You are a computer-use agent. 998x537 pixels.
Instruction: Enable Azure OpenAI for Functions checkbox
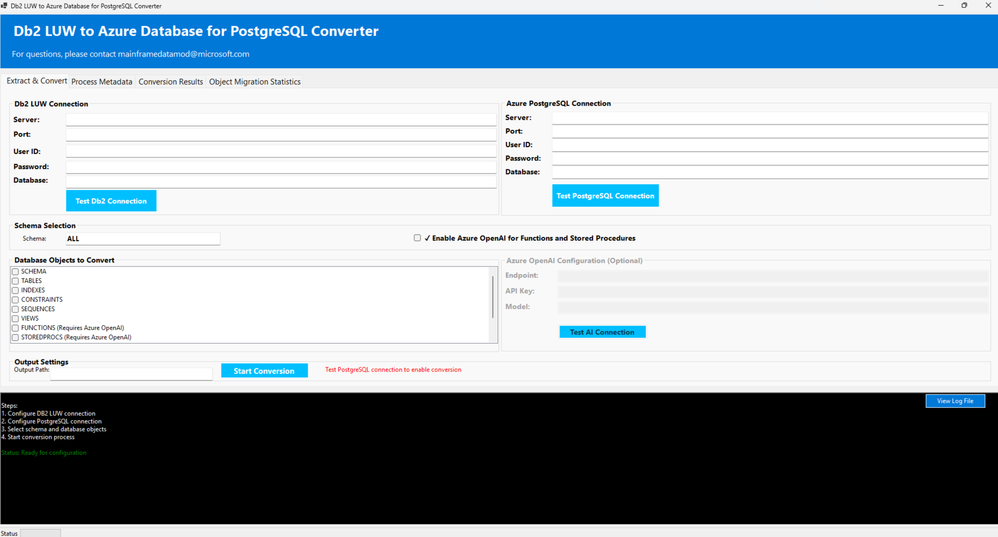[418, 238]
